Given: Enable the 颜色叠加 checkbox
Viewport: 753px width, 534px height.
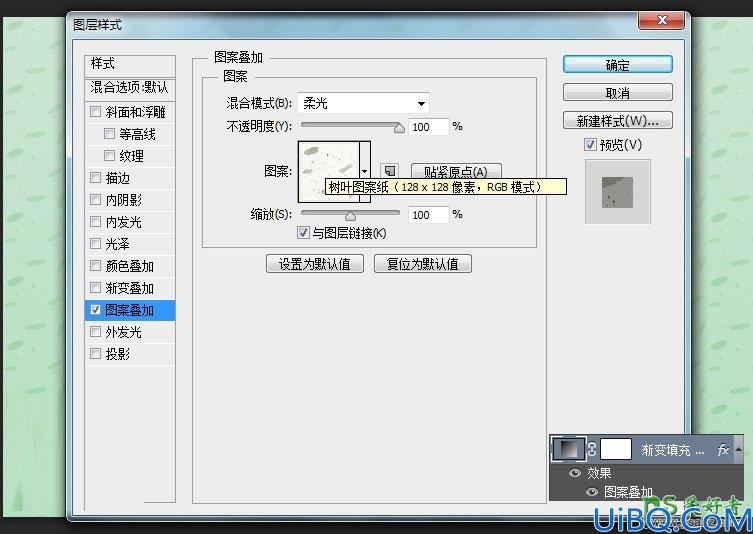Looking at the screenshot, I should coord(96,266).
